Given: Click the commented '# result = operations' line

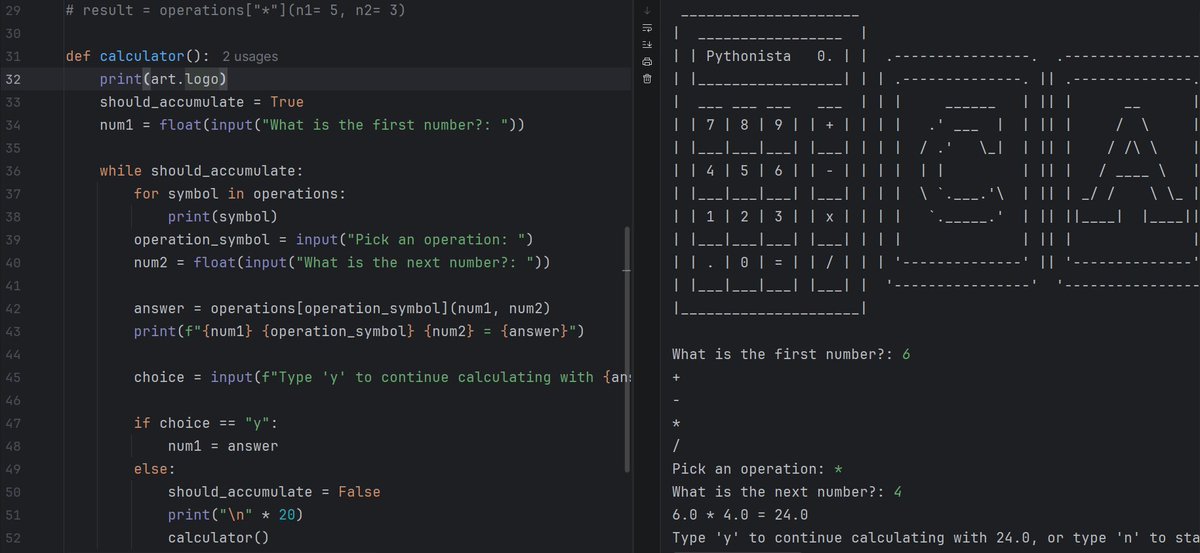Looking at the screenshot, I should 235,11.
